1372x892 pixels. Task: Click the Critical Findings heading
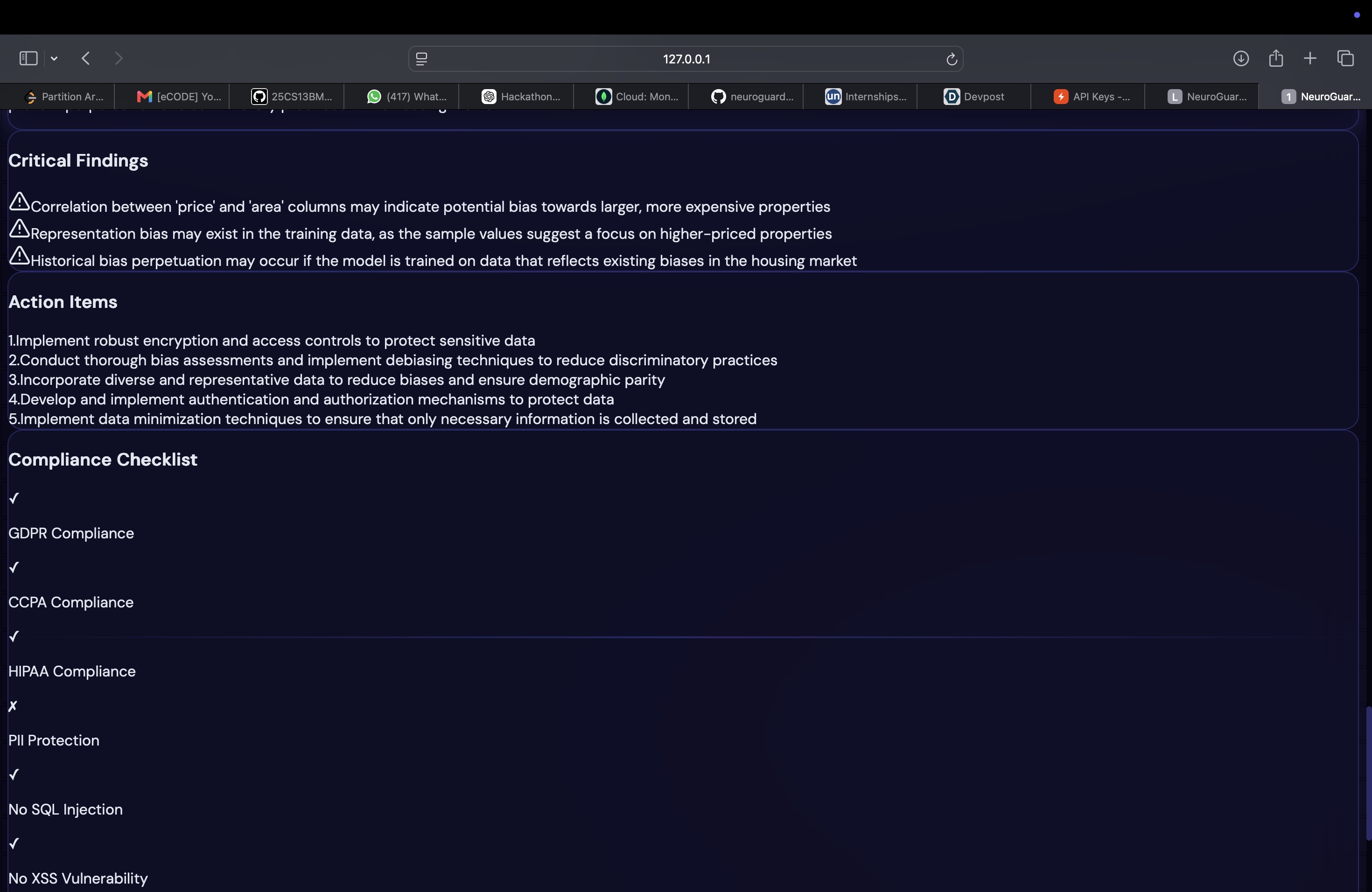(x=78, y=161)
